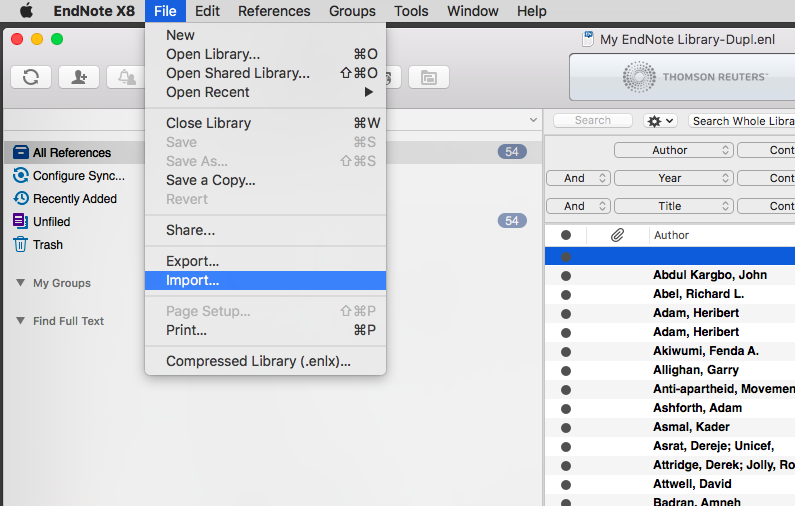Select Open Library in File menu
The width and height of the screenshot is (795, 506).
tap(265, 54)
